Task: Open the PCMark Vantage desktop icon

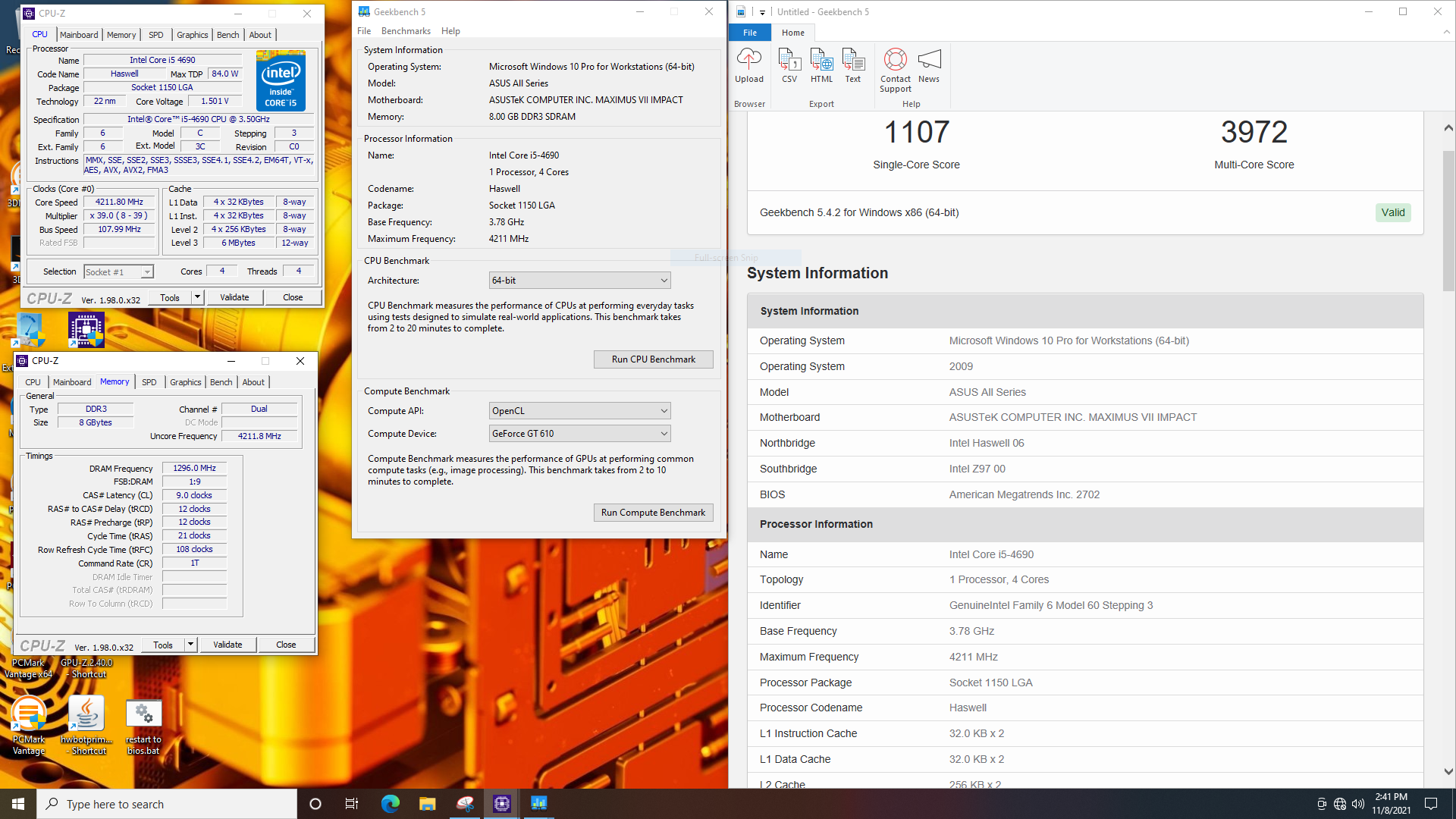Action: click(29, 726)
